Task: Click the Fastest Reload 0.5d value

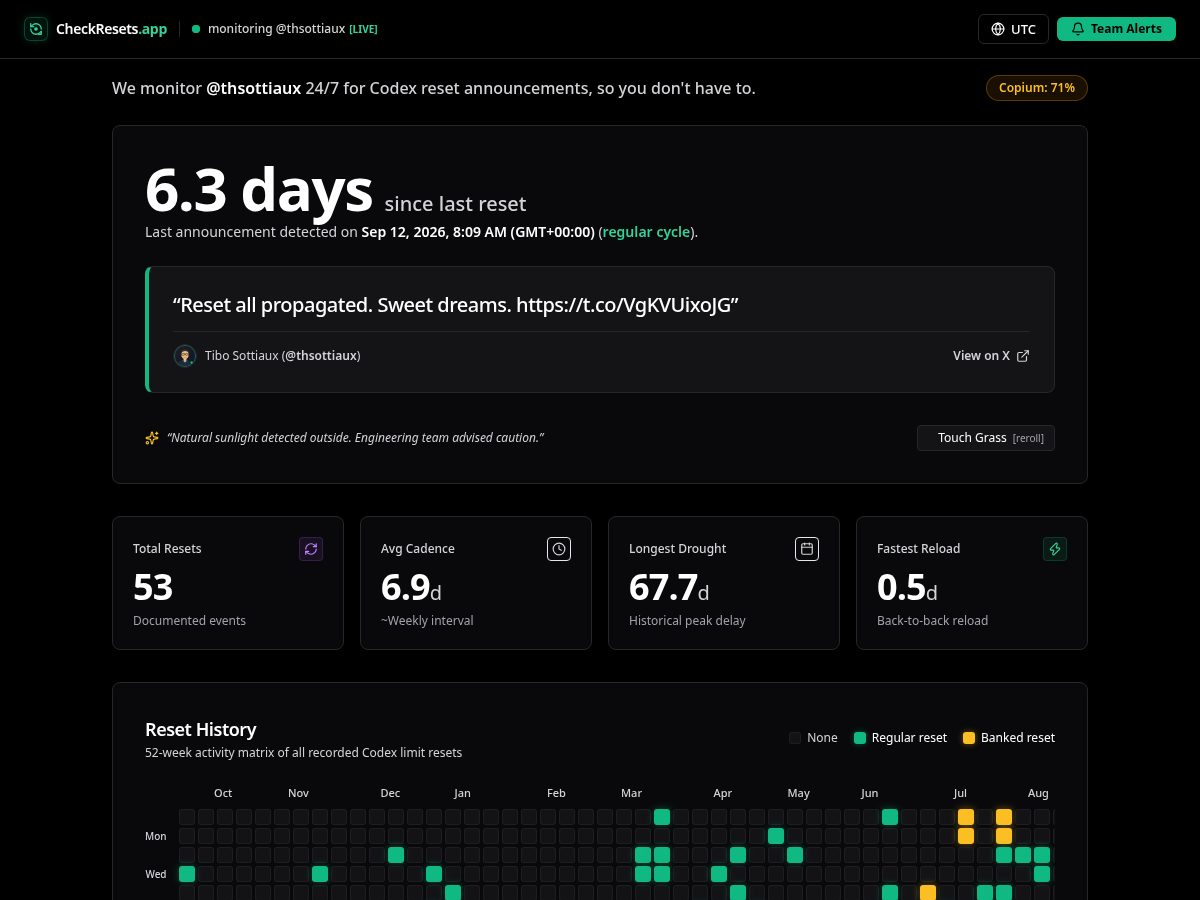Action: [907, 588]
